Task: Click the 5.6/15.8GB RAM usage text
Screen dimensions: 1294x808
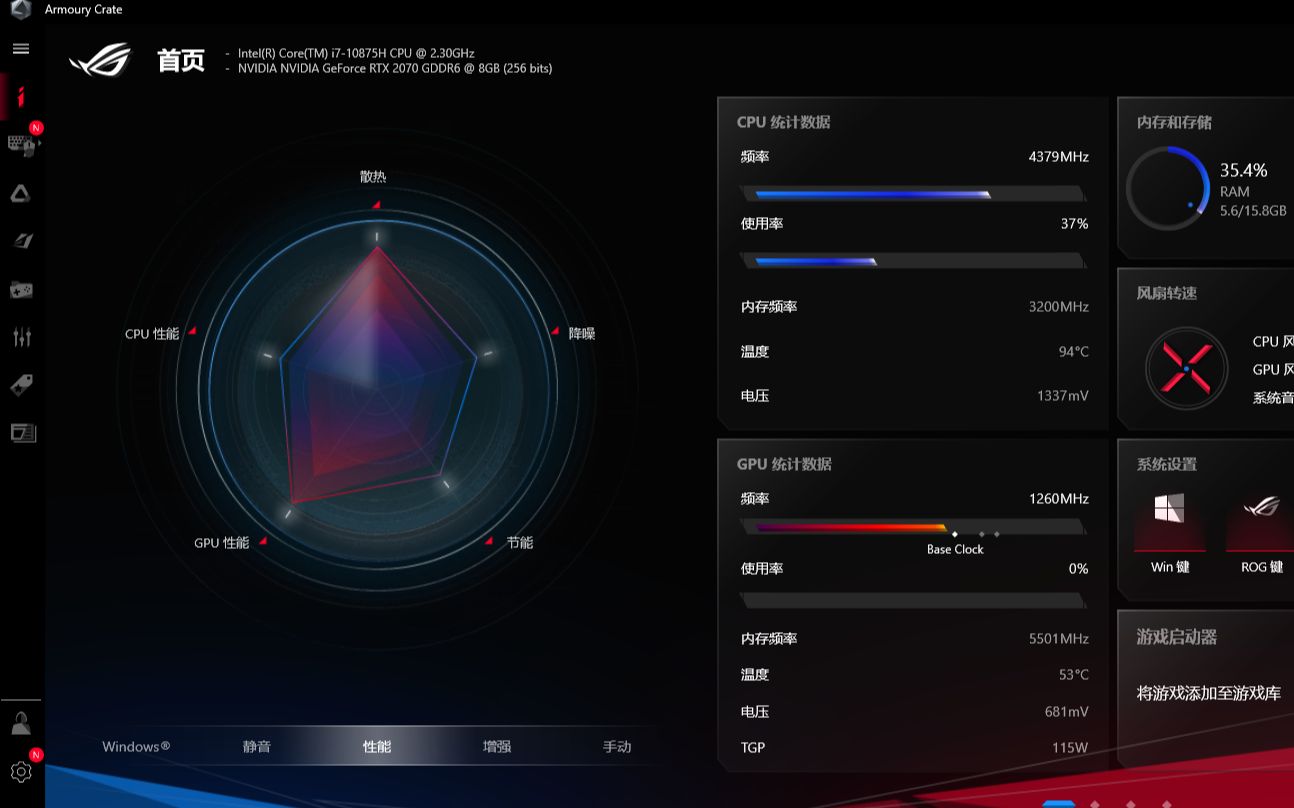Action: [1253, 211]
